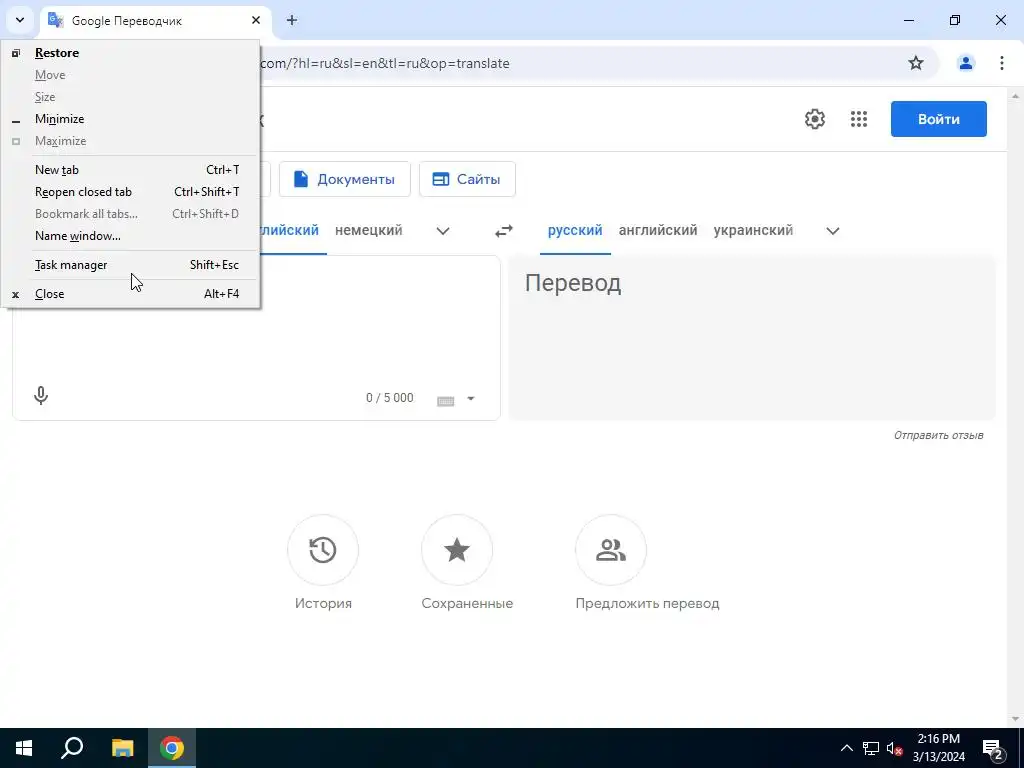Open the tab search chevron button
This screenshot has width=1024, height=768.
point(20,20)
